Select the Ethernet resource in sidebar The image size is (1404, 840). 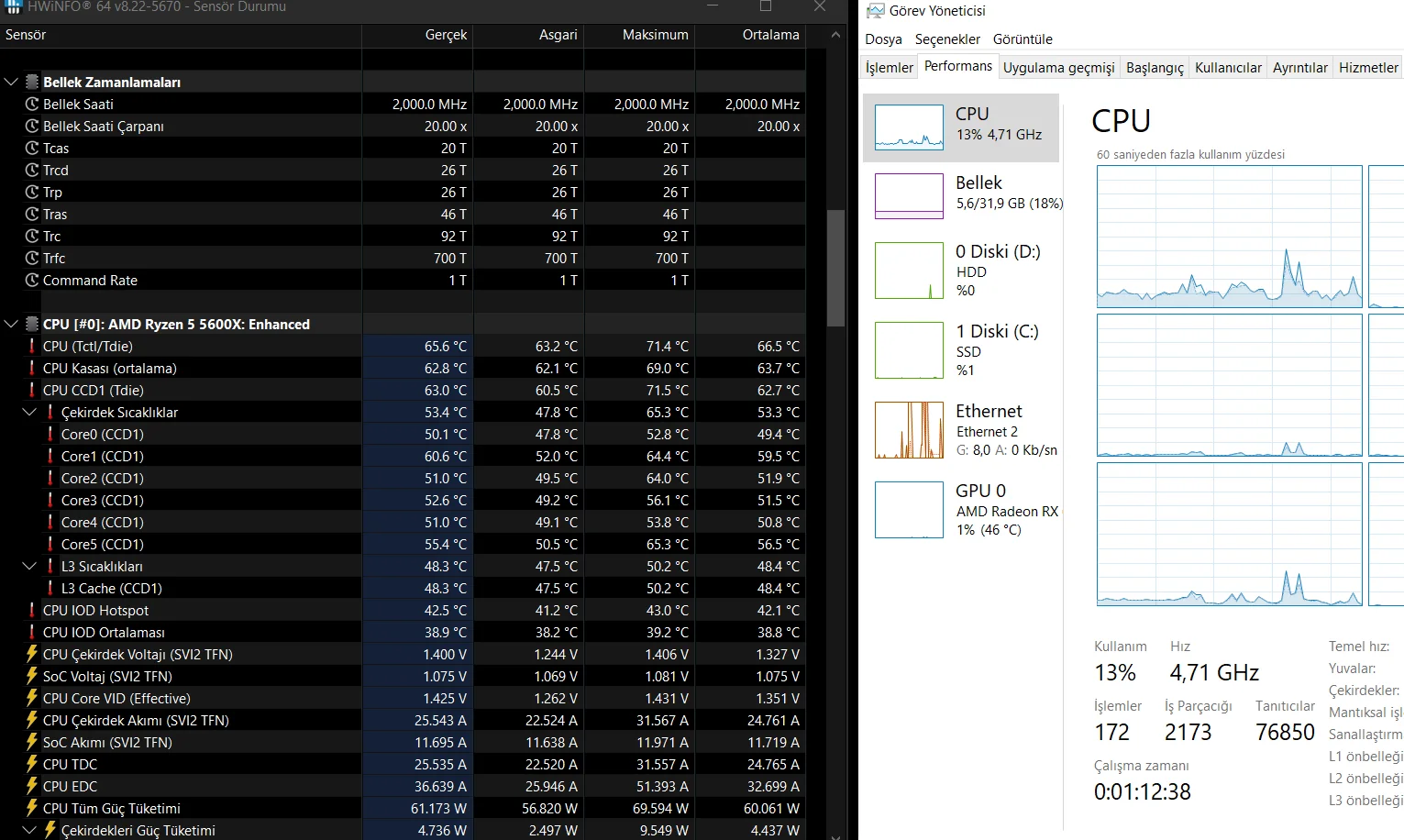tap(961, 430)
